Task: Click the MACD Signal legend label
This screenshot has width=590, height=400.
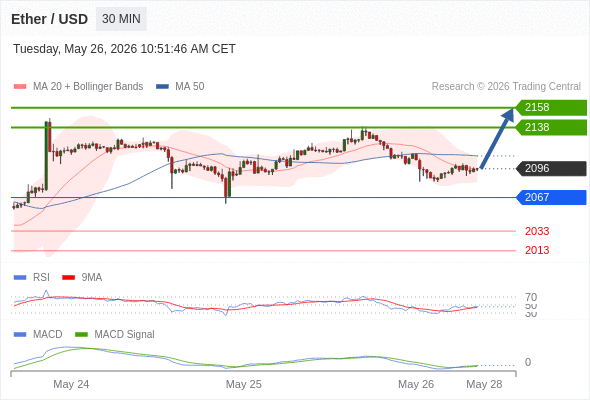Action: click(124, 335)
